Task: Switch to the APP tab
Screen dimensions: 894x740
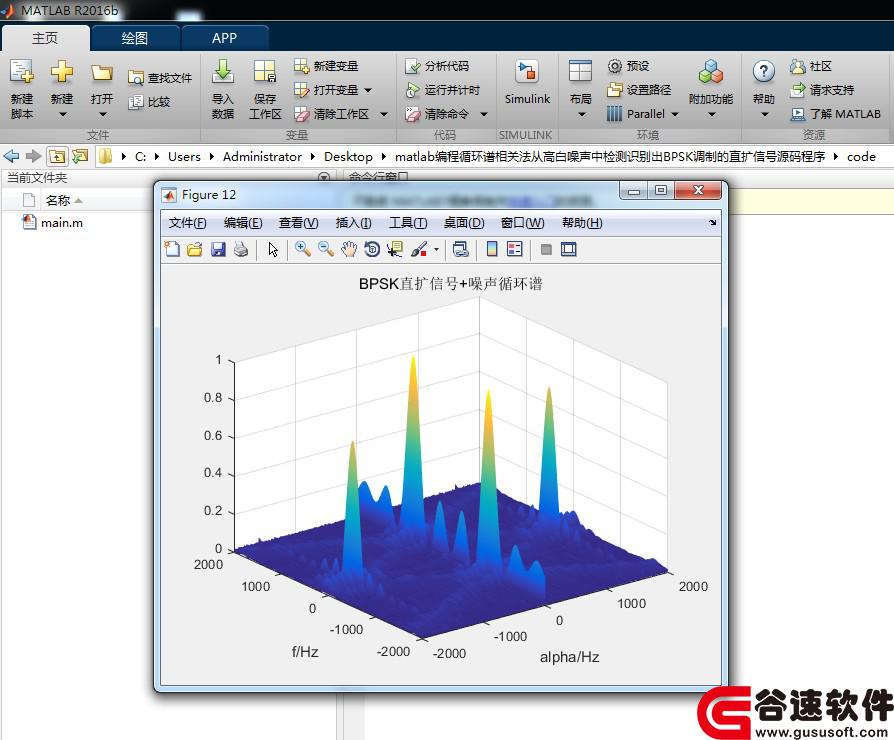Action: tap(224, 38)
